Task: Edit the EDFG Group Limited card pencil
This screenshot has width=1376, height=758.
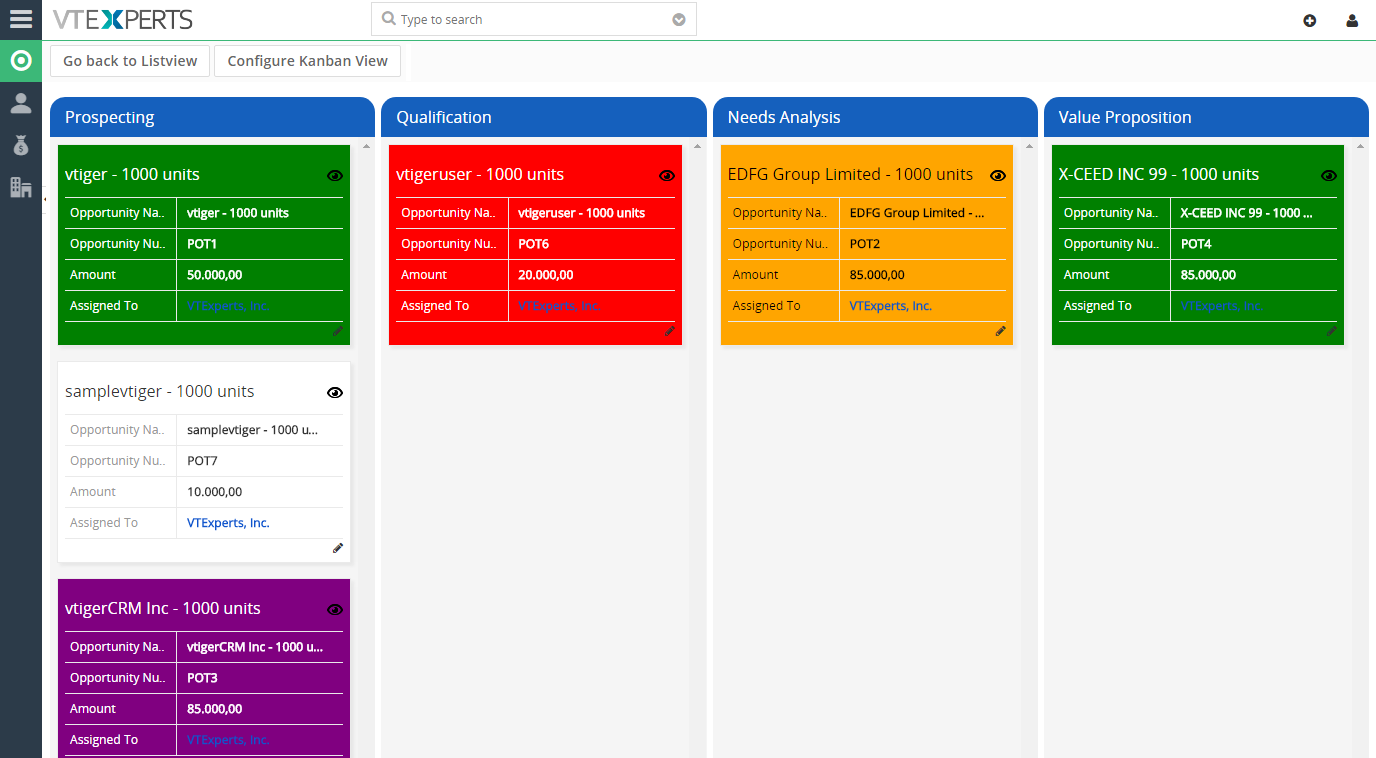Action: coord(1001,331)
